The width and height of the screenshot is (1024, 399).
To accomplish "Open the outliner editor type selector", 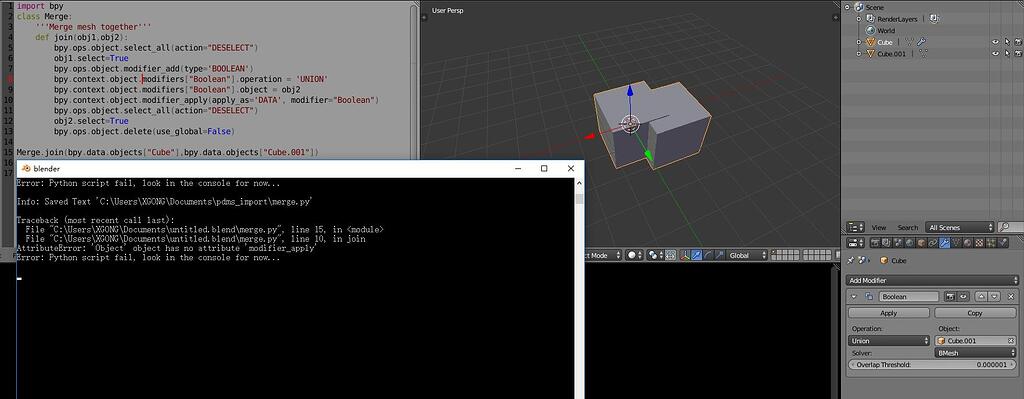I will click(856, 227).
